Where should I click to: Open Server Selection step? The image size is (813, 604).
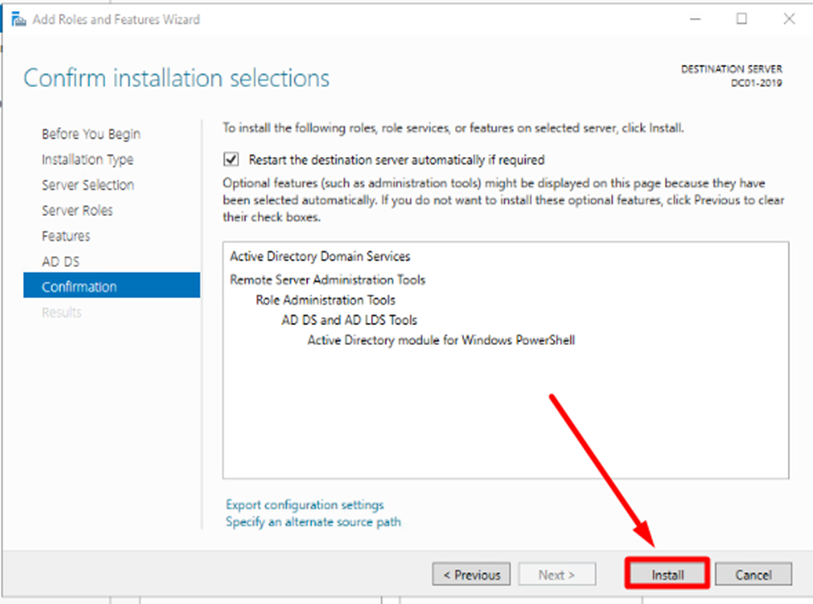point(88,185)
